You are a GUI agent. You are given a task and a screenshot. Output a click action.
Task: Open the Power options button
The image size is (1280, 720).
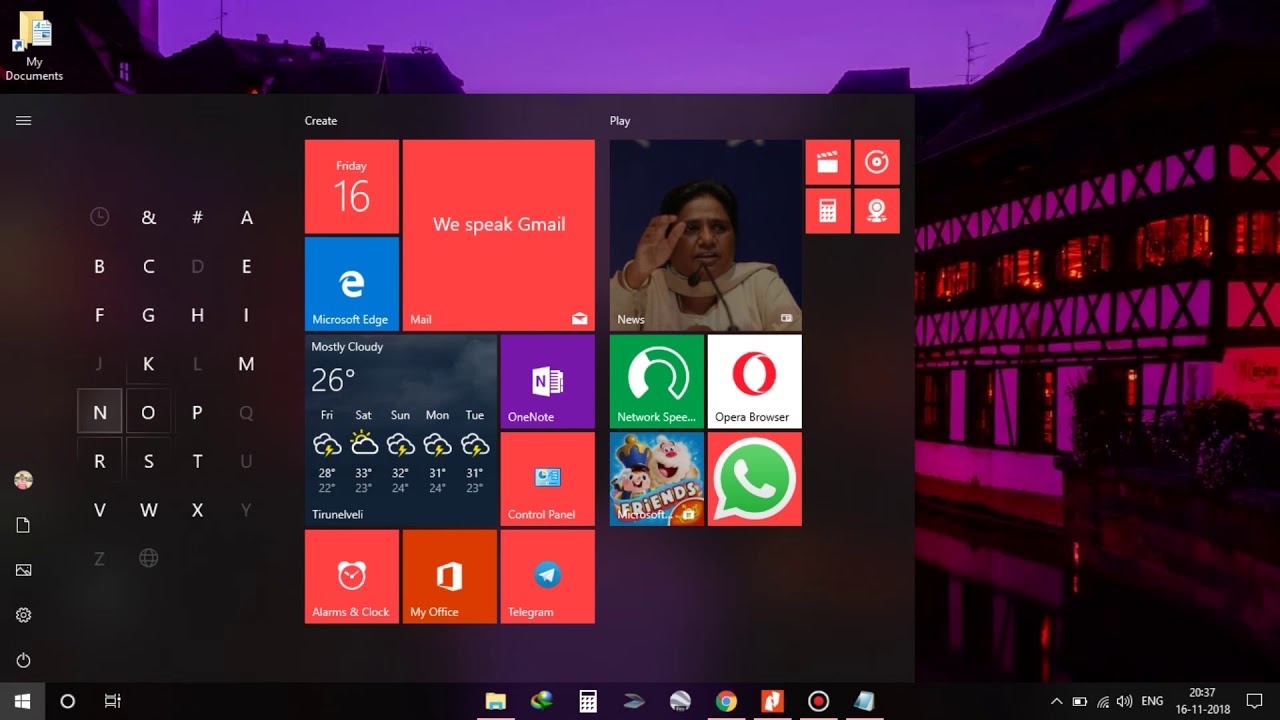(24, 660)
